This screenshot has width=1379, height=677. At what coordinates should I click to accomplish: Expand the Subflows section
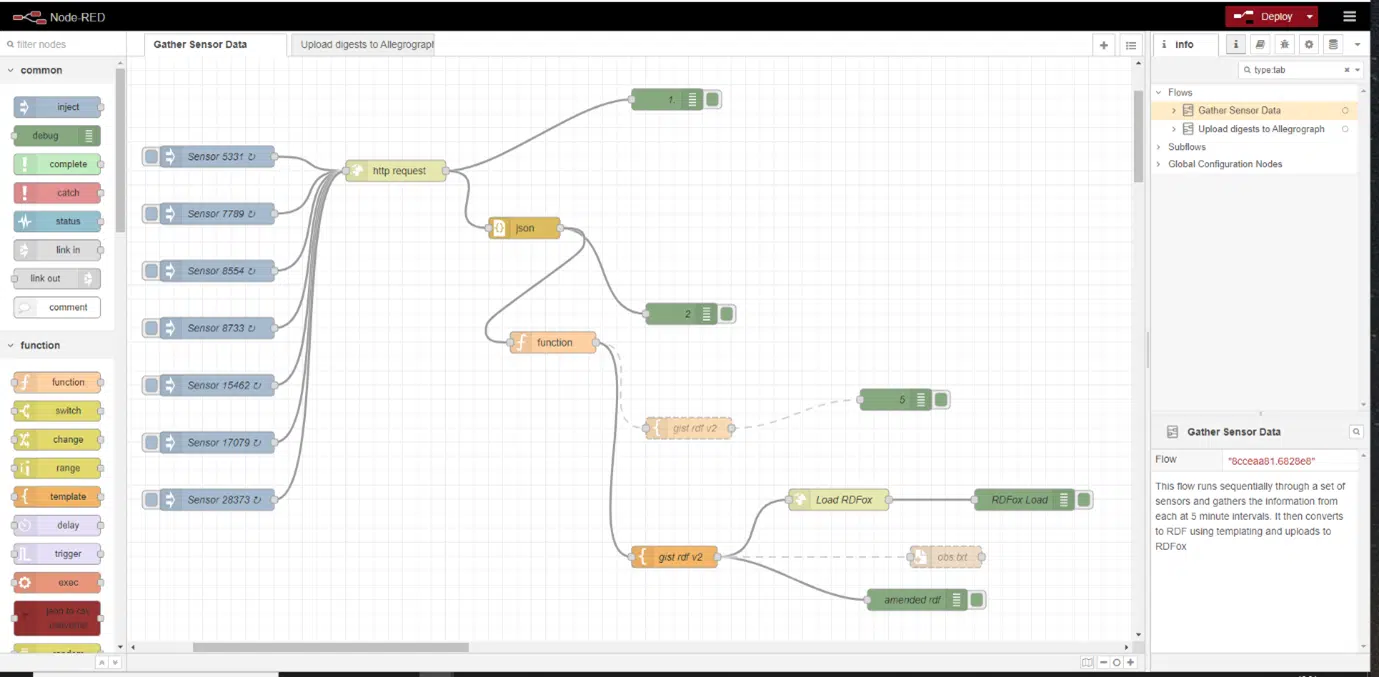(x=1159, y=147)
